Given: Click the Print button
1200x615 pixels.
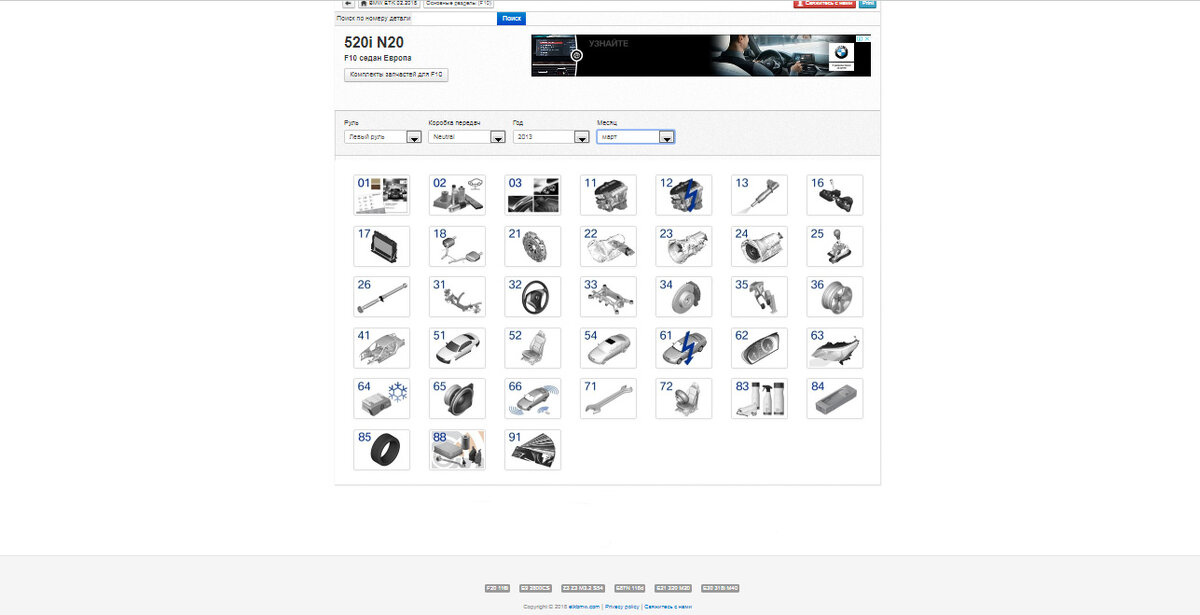Looking at the screenshot, I should pos(868,4).
